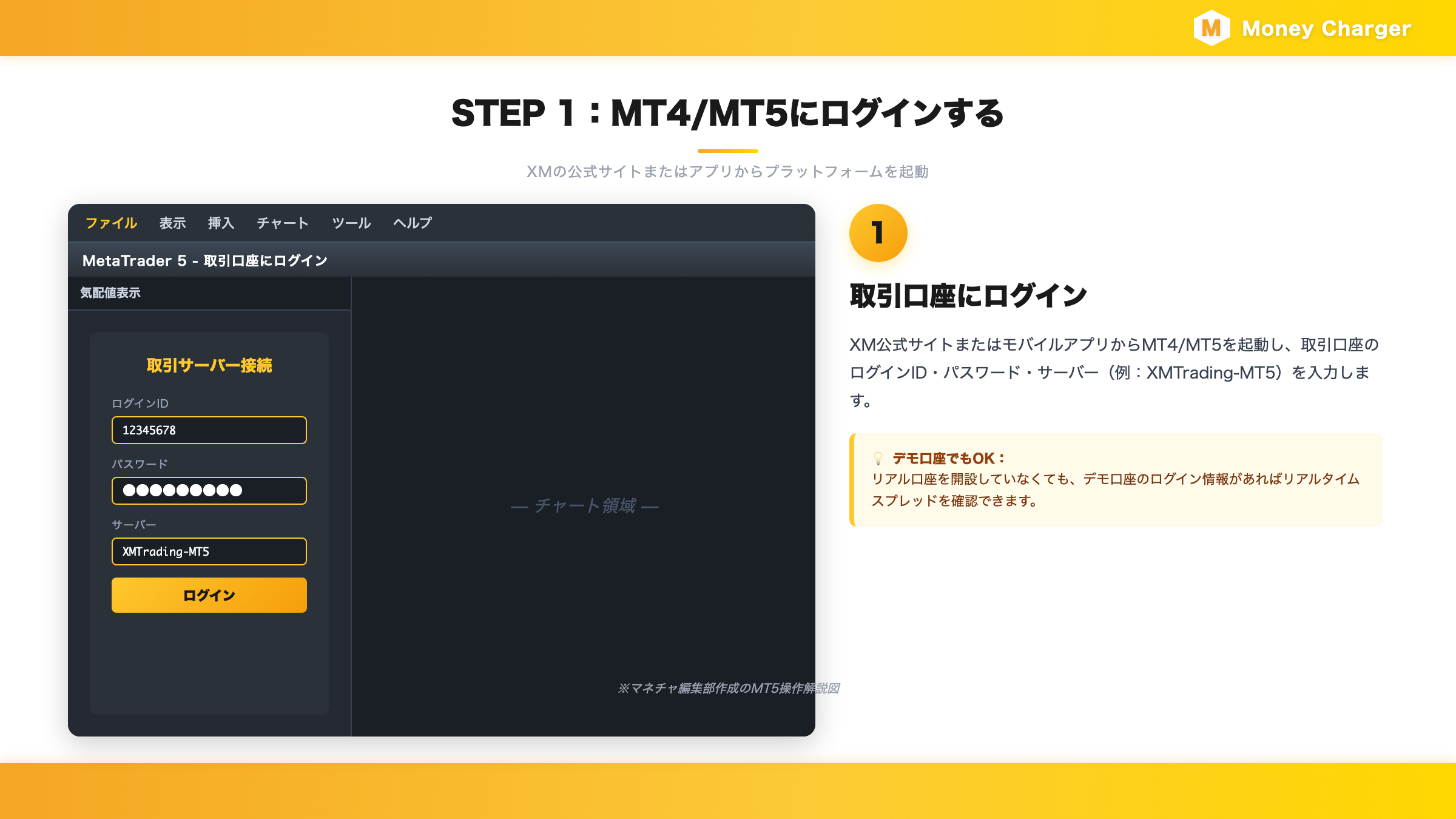The image size is (1456, 819).
Task: Click the パスワード input field
Action: click(x=209, y=491)
